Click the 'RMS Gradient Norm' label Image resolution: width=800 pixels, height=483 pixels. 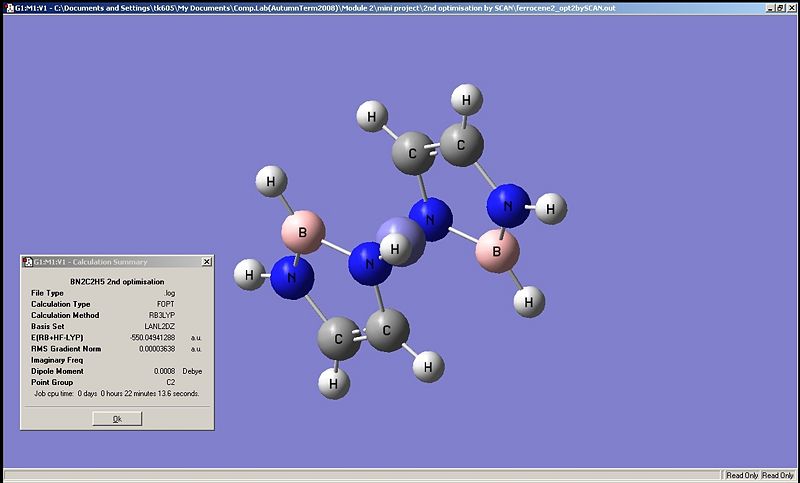[x=66, y=349]
